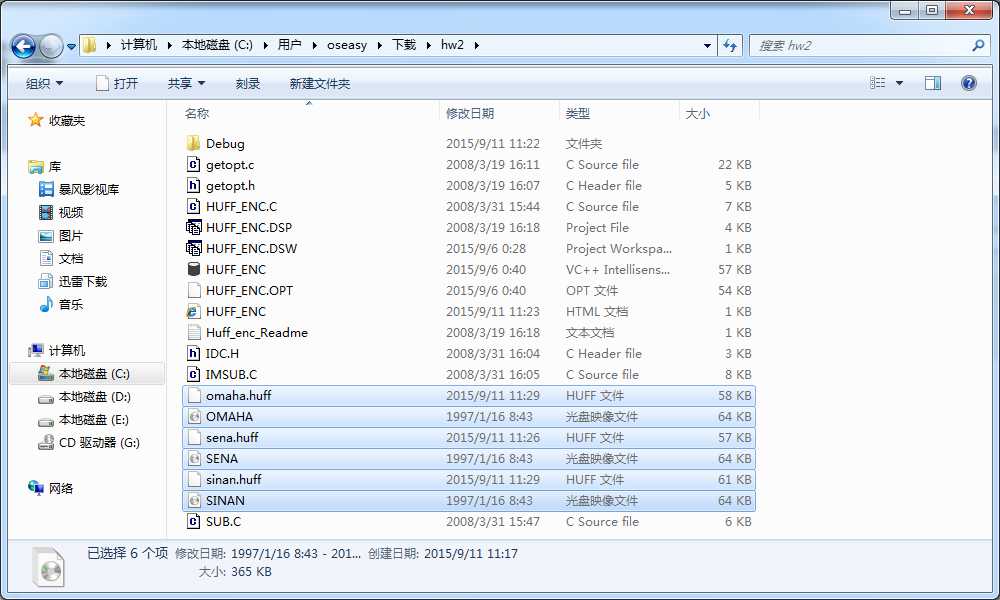Viewport: 1000px width, 600px height.
Task: Open recent locations dropdown beside nav arrows
Action: click(71, 47)
